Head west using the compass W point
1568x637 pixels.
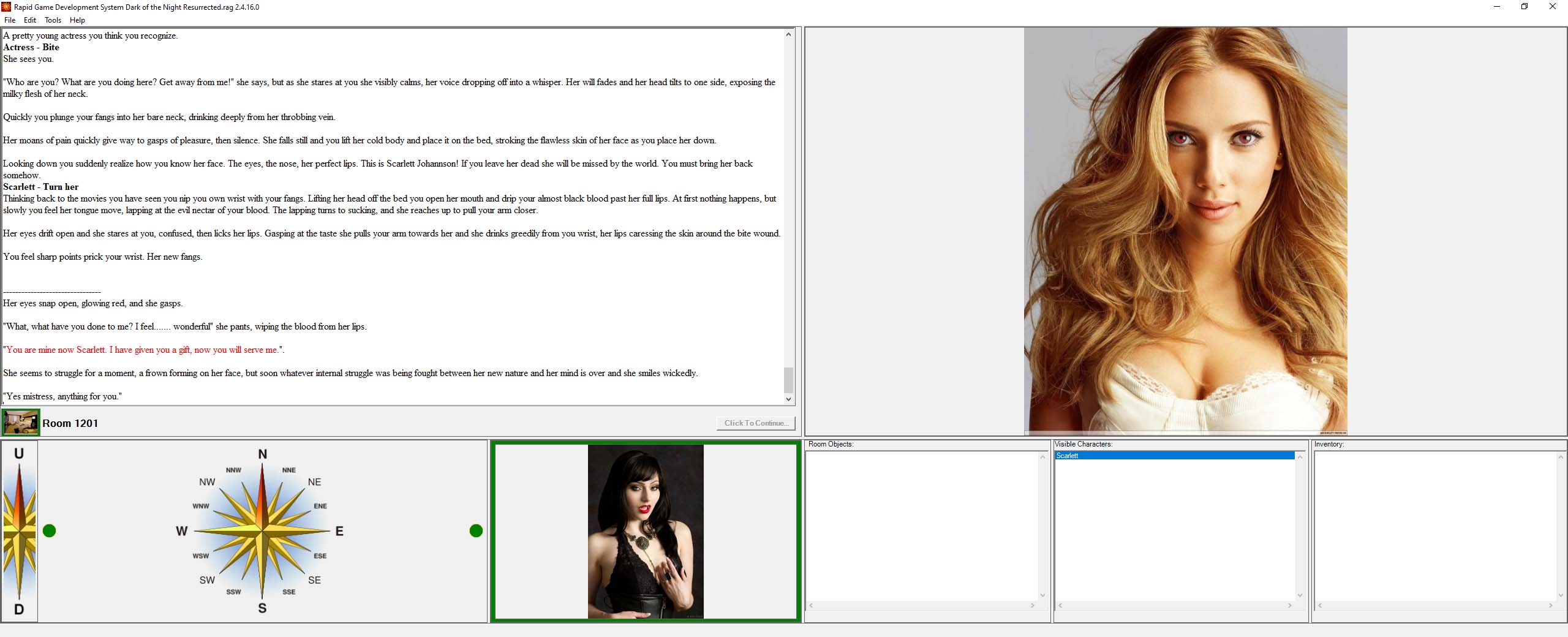pos(182,531)
